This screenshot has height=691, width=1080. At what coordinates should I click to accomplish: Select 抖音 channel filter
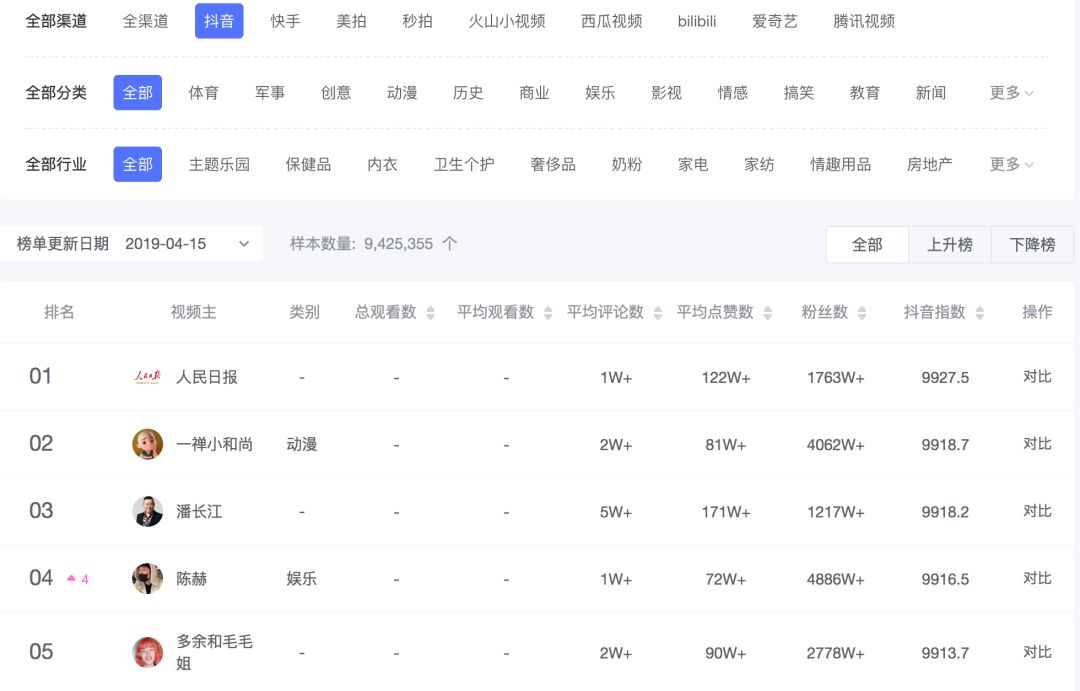point(219,21)
